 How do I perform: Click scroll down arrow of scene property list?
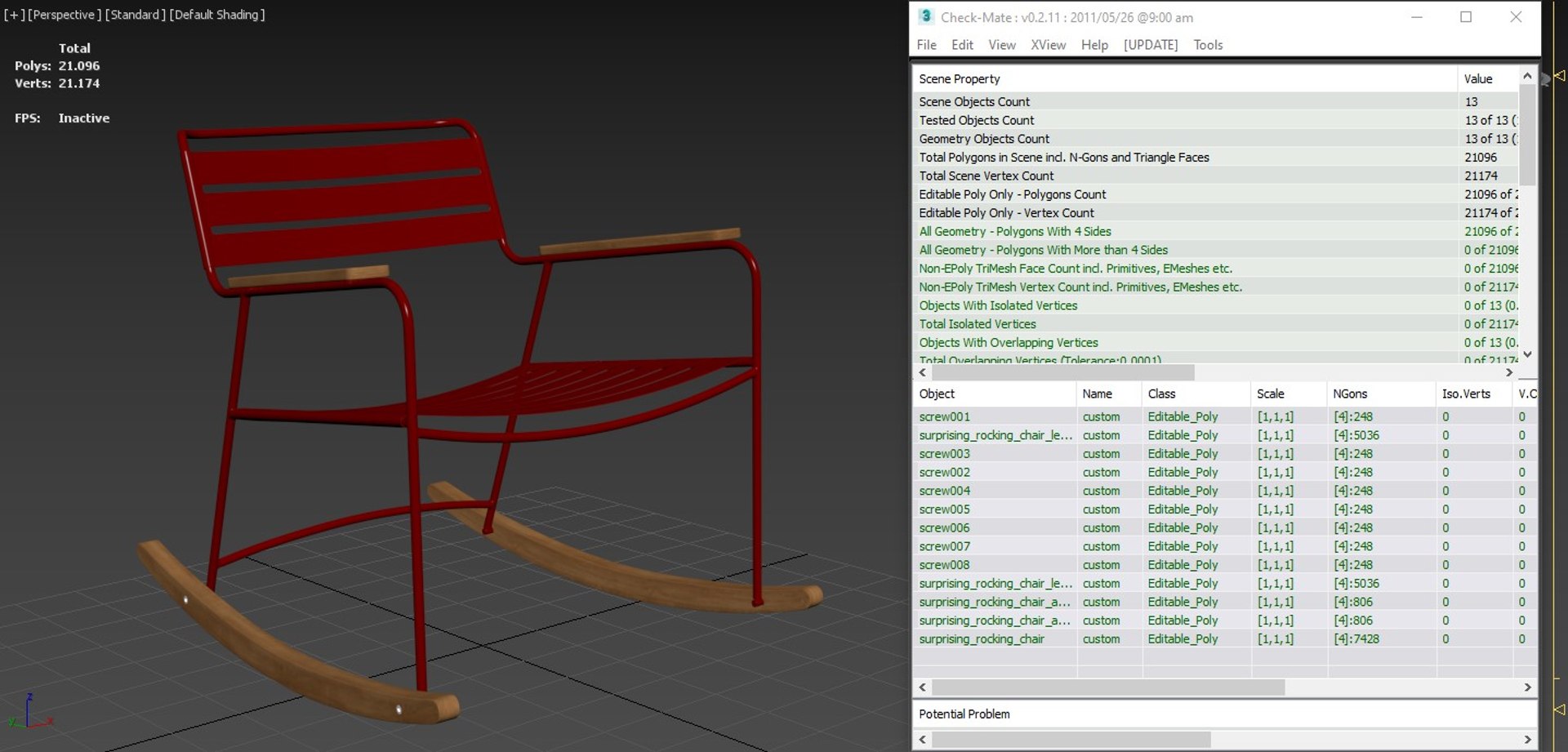(1527, 354)
